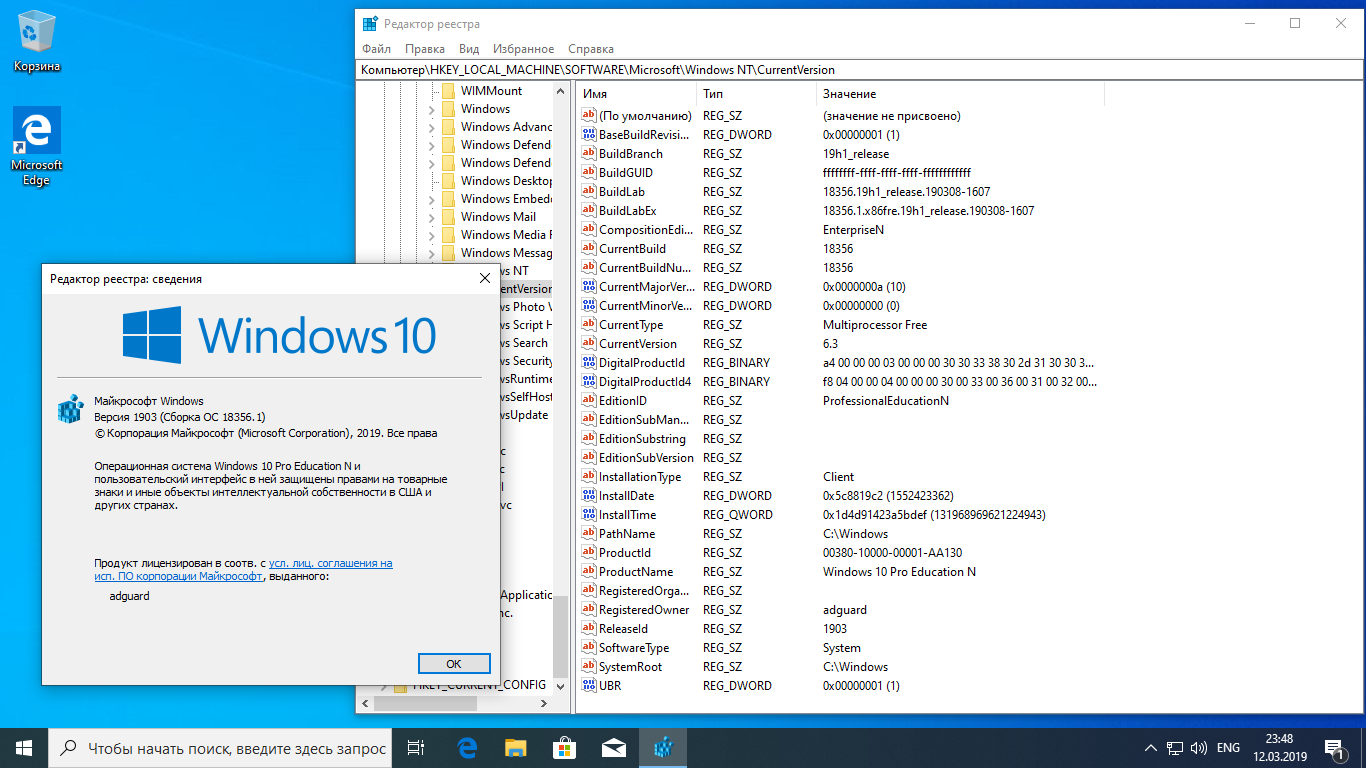Image resolution: width=1366 pixels, height=768 pixels.
Task: Open File Explorer from the taskbar
Action: (516, 747)
